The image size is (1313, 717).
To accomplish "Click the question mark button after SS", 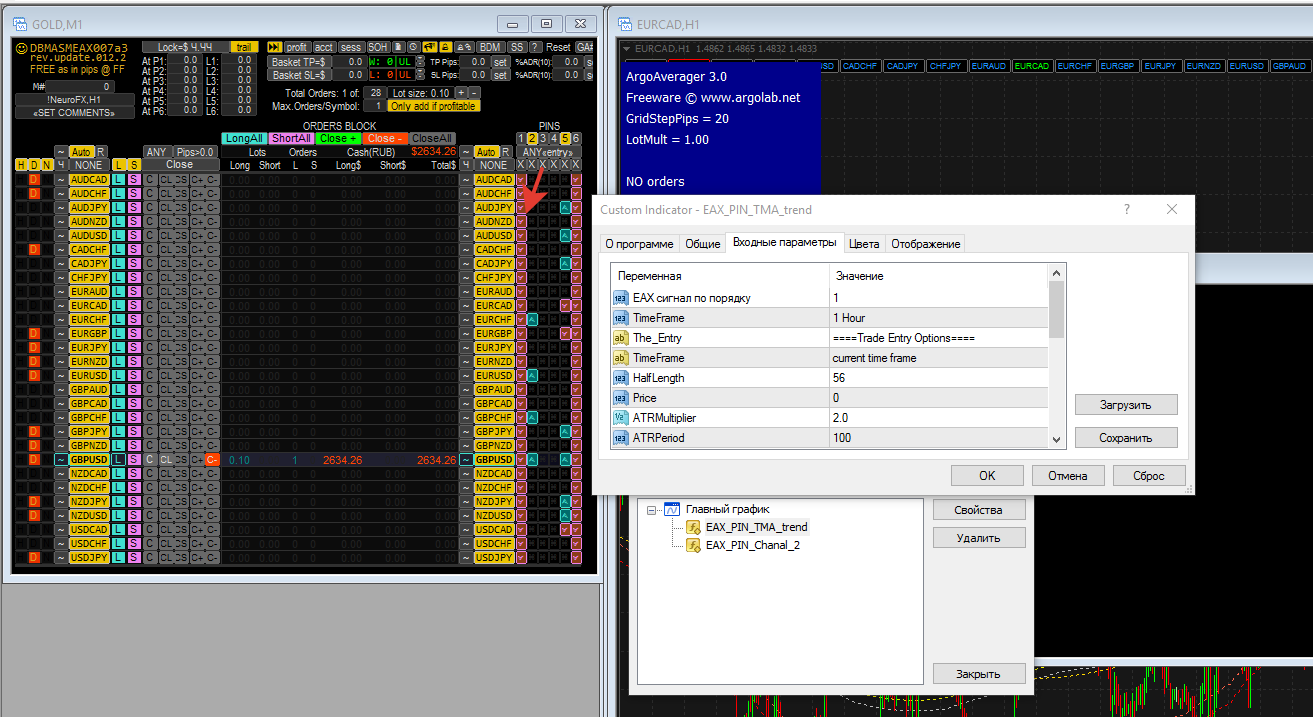I will pos(536,47).
